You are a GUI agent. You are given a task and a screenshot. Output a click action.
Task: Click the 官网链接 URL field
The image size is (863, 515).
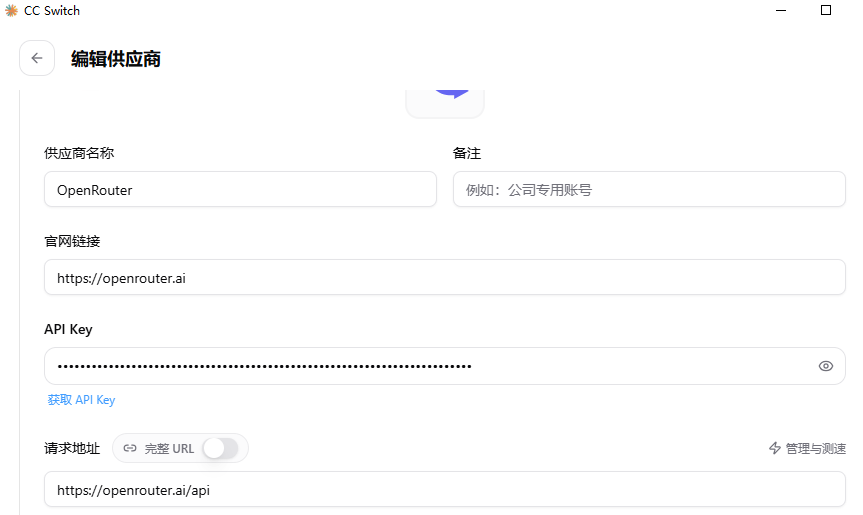[x=445, y=277]
